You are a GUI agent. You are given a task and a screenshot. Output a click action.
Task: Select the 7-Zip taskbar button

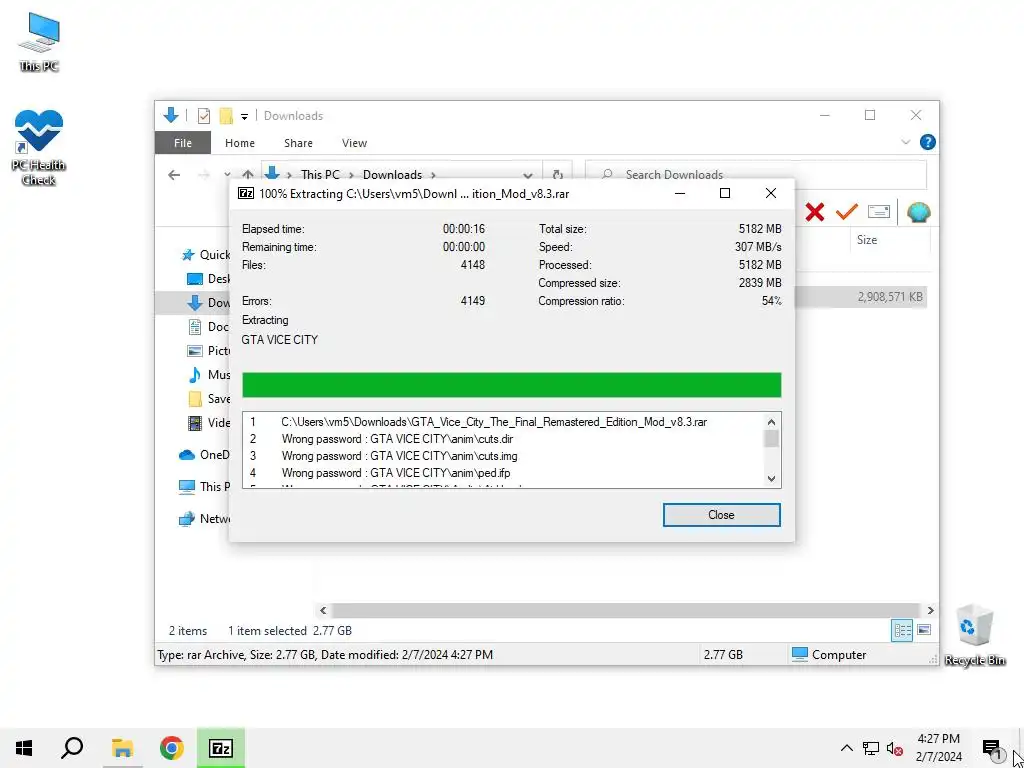tap(221, 748)
